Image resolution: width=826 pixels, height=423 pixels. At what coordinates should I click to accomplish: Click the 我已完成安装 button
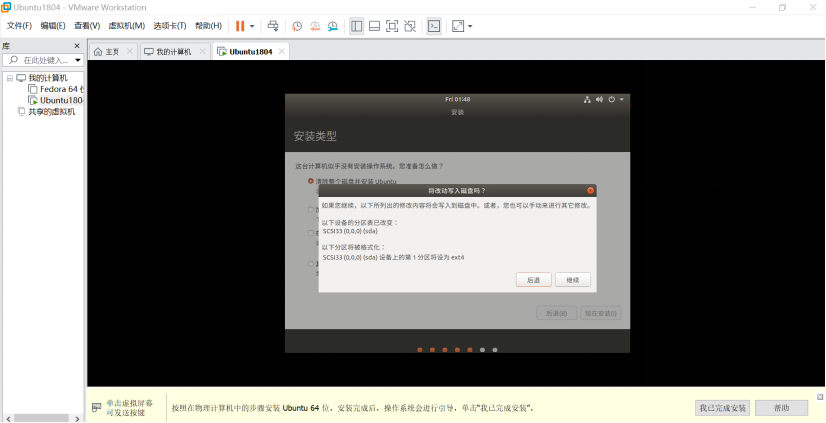[723, 408]
